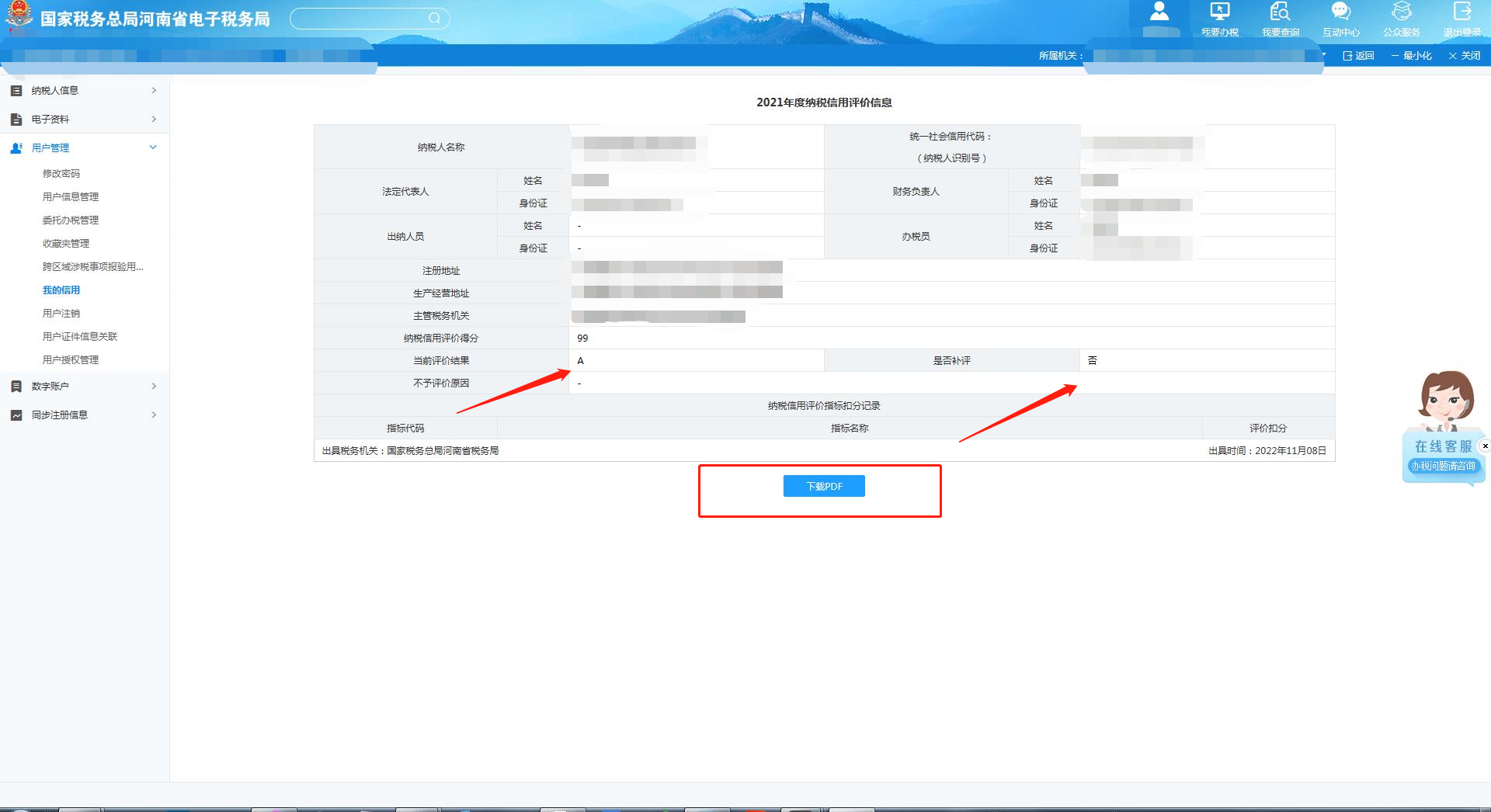Open 用户证件信息关联 in the sidebar
The image size is (1491, 812).
pos(80,337)
